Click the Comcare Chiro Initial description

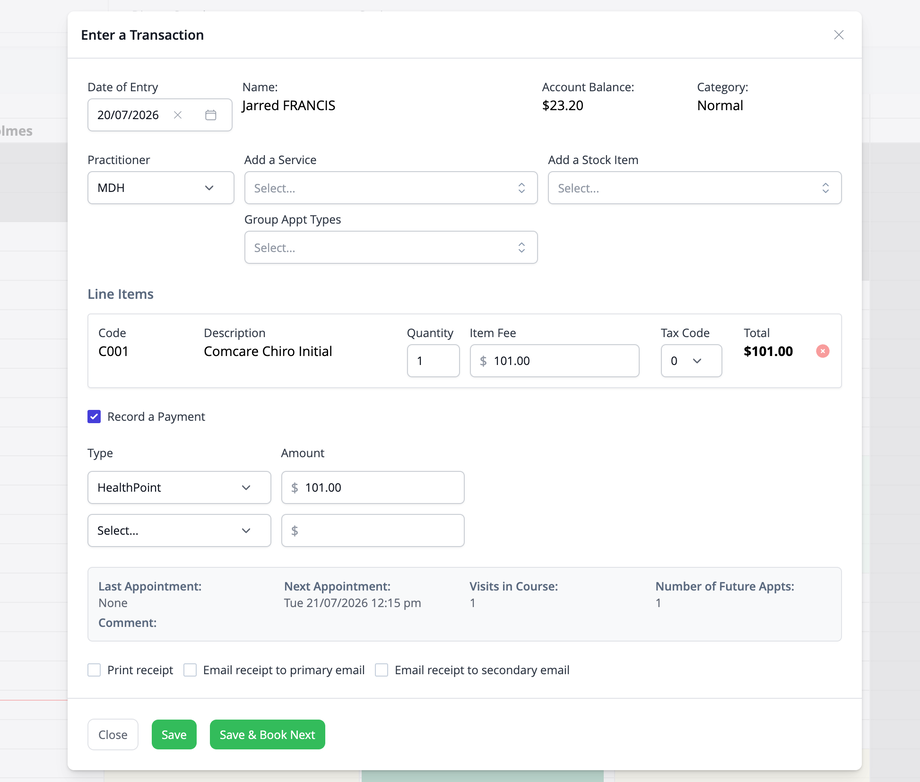point(268,351)
